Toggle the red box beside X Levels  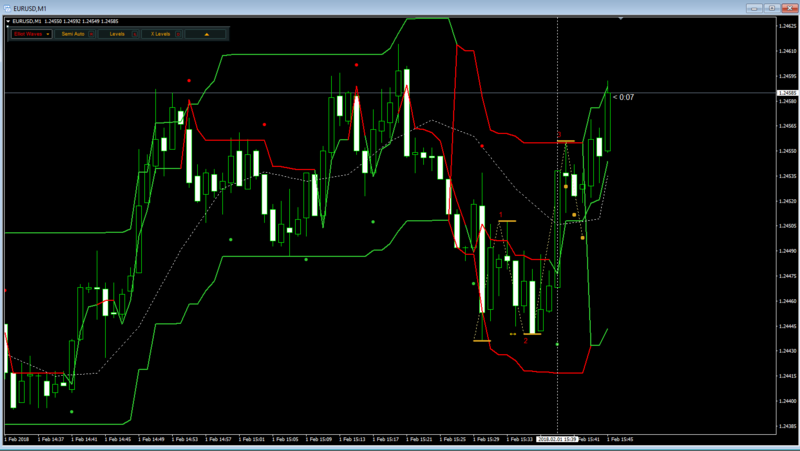[x=178, y=34]
